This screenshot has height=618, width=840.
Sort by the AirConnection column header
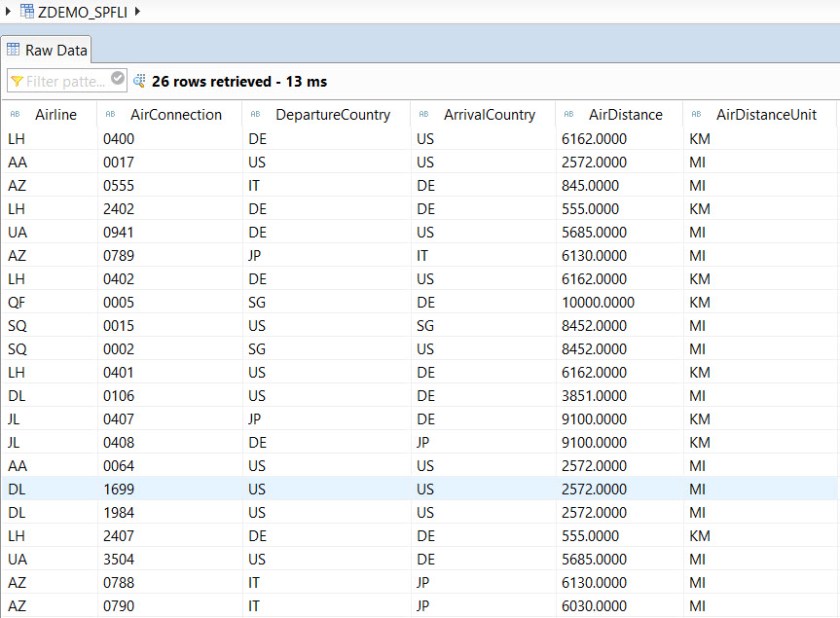[176, 115]
